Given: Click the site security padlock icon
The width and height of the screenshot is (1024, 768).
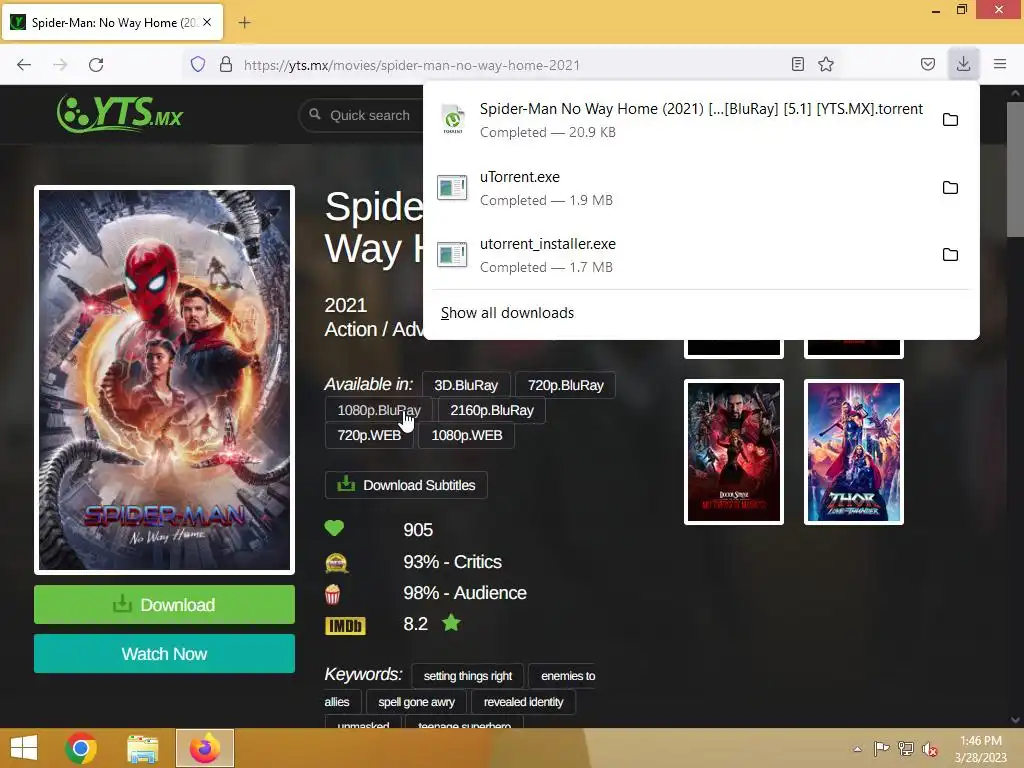Looking at the screenshot, I should 226,64.
